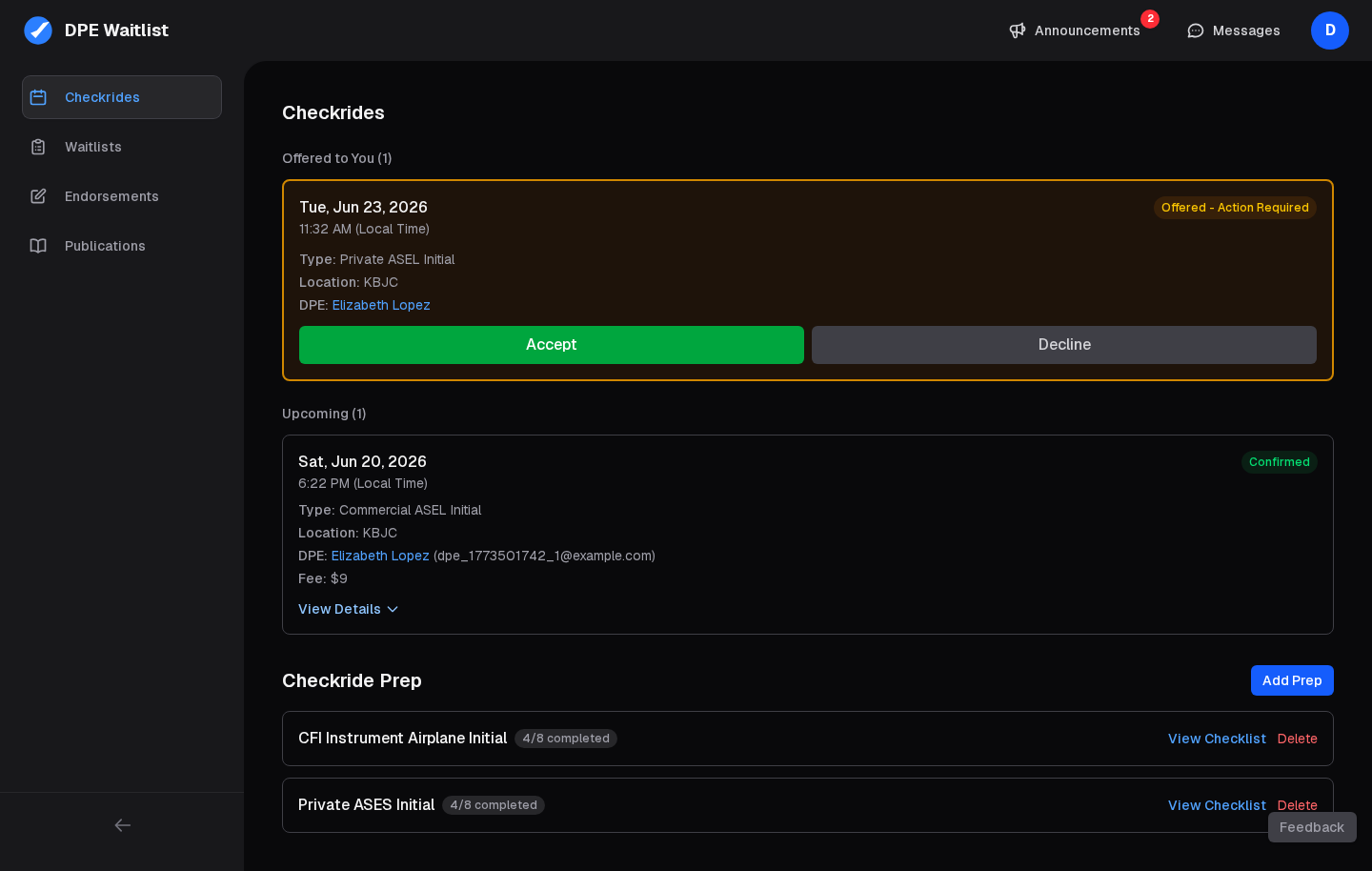Click the Fee: $9 text
Image resolution: width=1372 pixels, height=871 pixels.
(323, 578)
